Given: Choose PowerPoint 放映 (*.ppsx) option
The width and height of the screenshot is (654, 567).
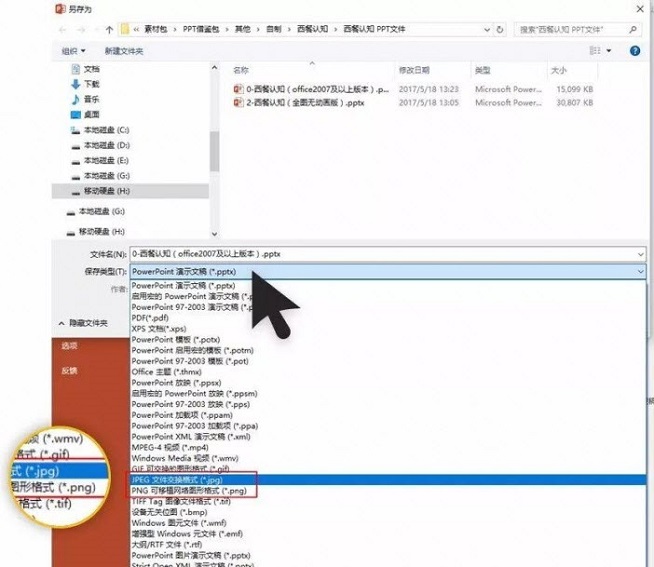Looking at the screenshot, I should point(176,383).
